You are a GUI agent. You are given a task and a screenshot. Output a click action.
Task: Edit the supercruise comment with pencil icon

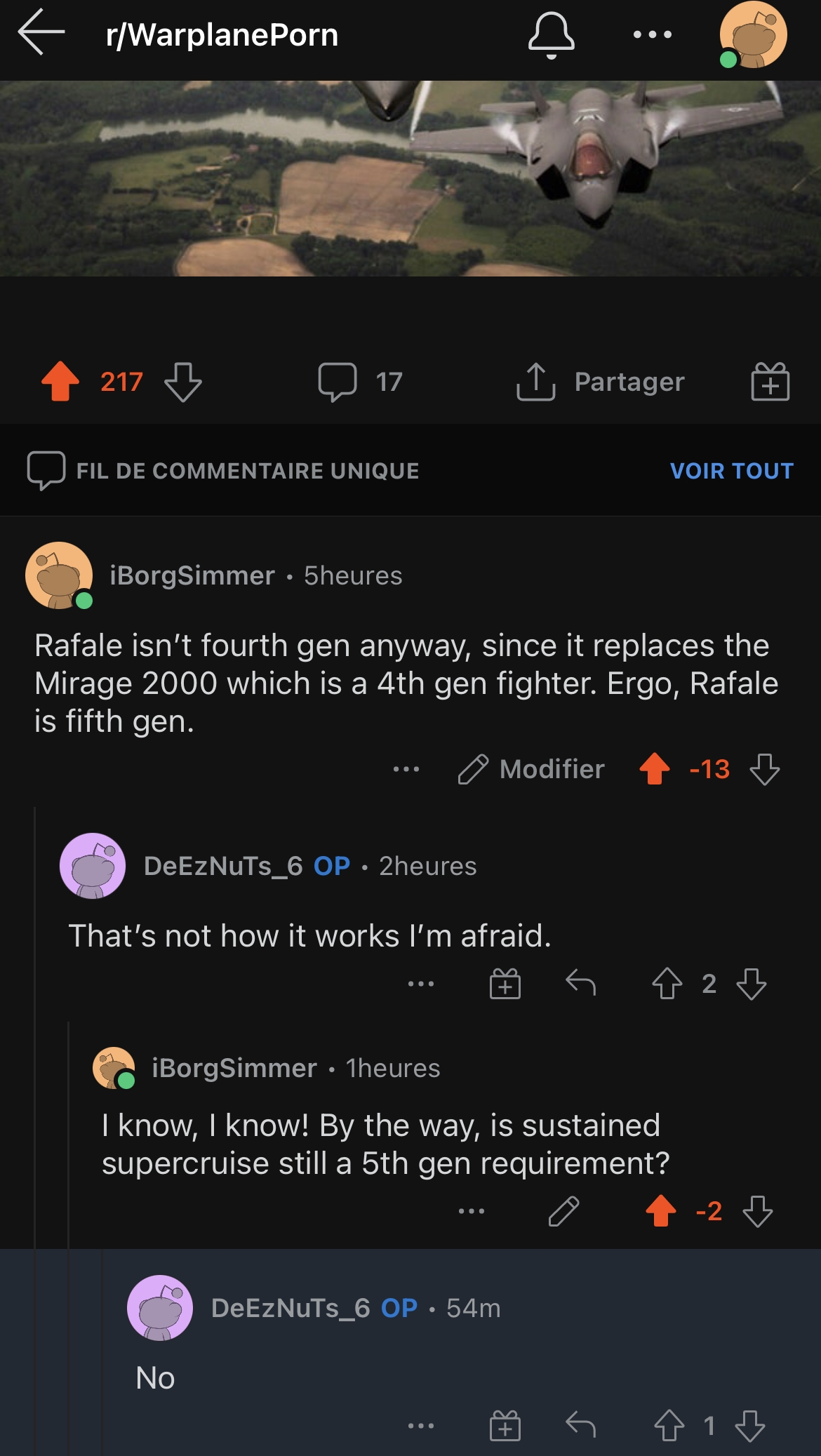[563, 1211]
